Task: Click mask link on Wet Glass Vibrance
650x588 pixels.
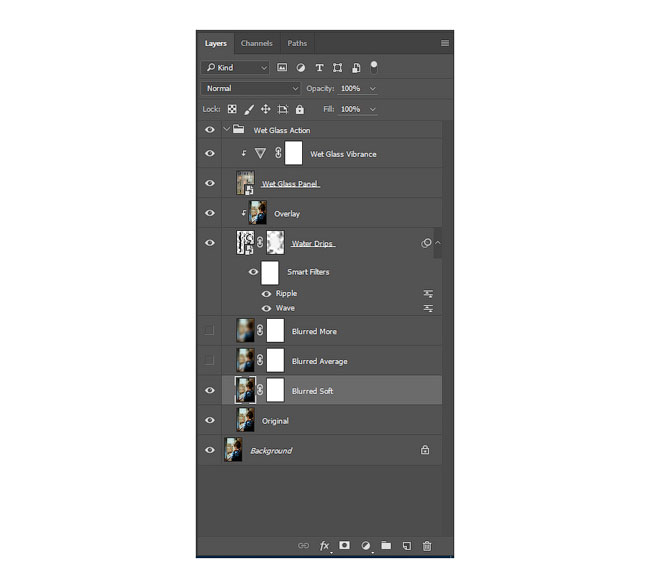Action: (x=278, y=153)
